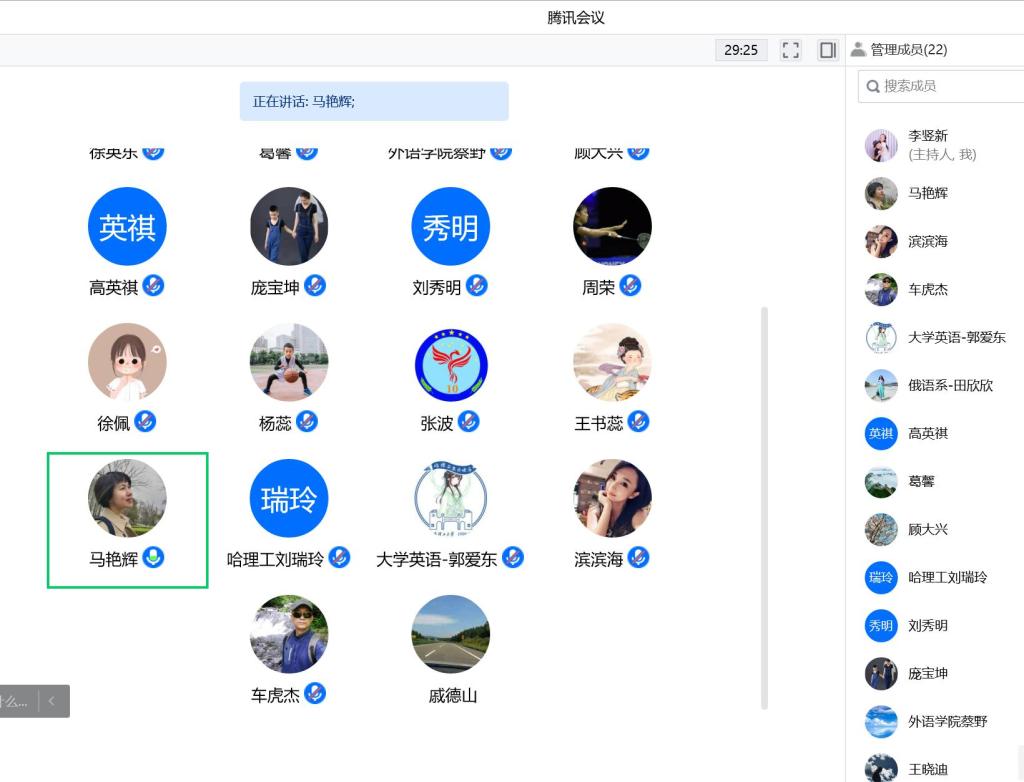The width and height of the screenshot is (1024, 782).
Task: Expand the collapsed panel with the left chevron
Action: point(52,701)
